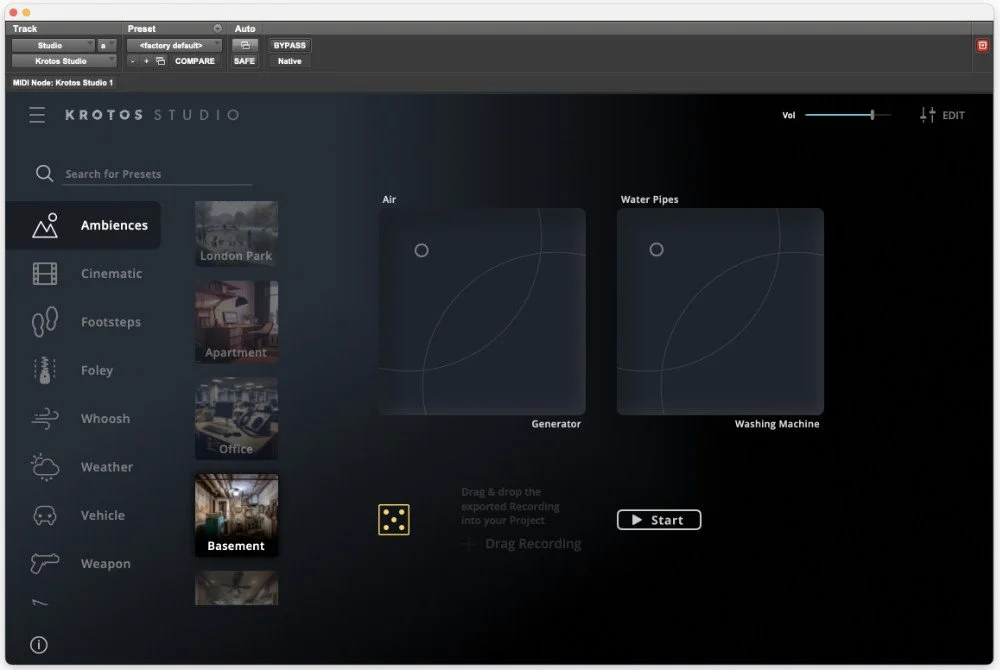Choose the Office preset thumbnail

[236, 418]
